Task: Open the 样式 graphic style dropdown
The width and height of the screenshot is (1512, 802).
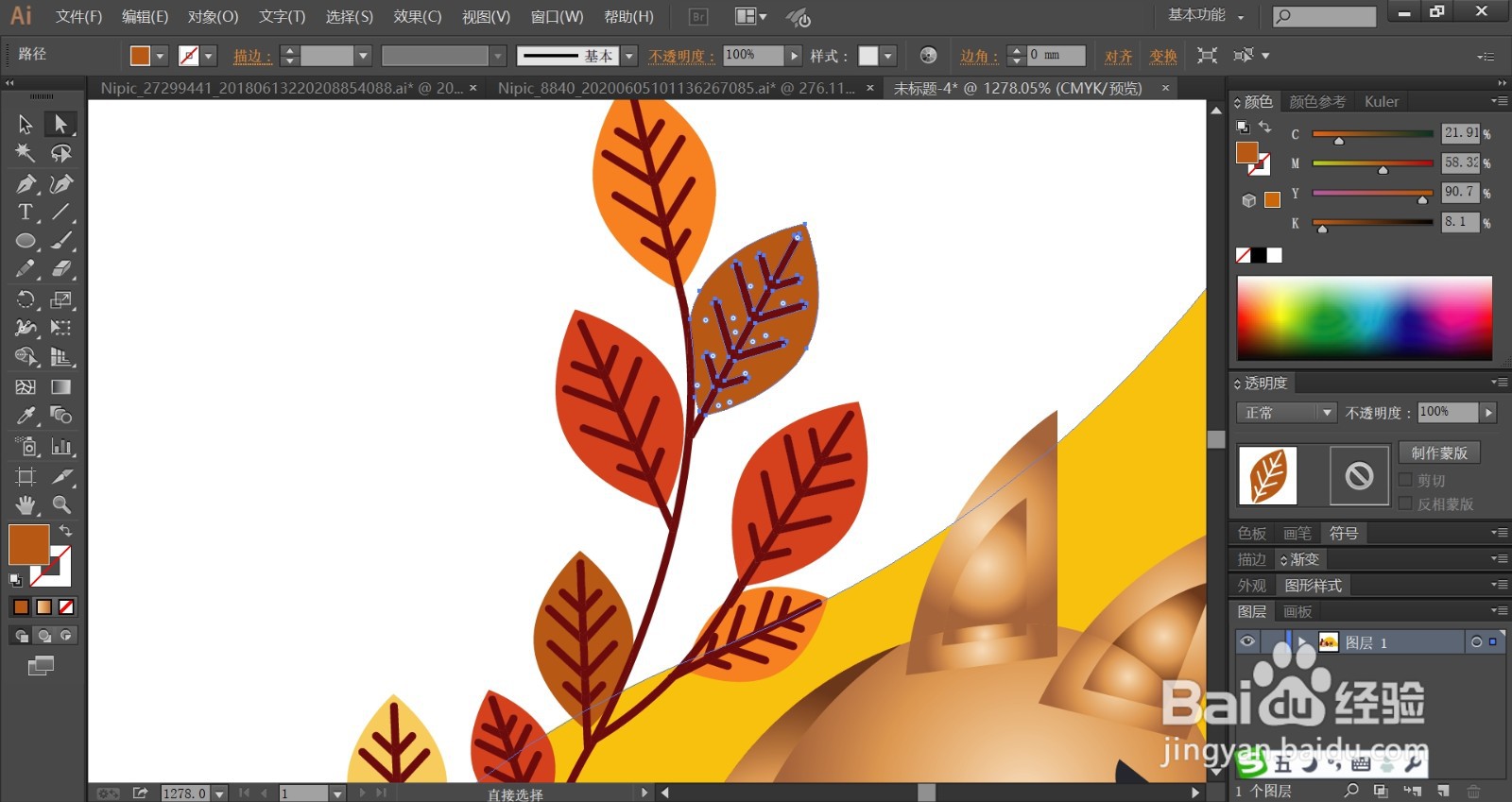Action: (x=888, y=56)
